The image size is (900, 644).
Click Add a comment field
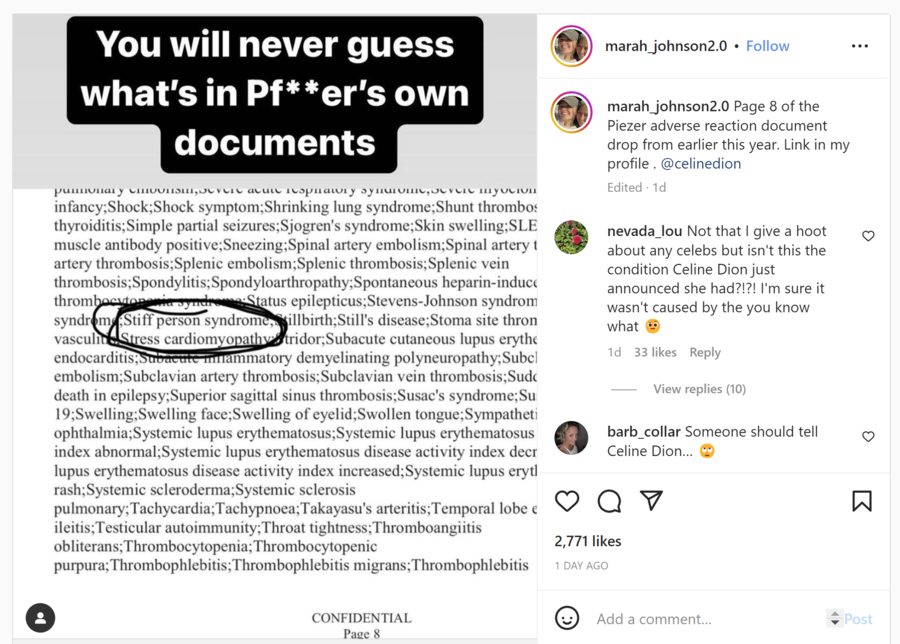coord(709,619)
